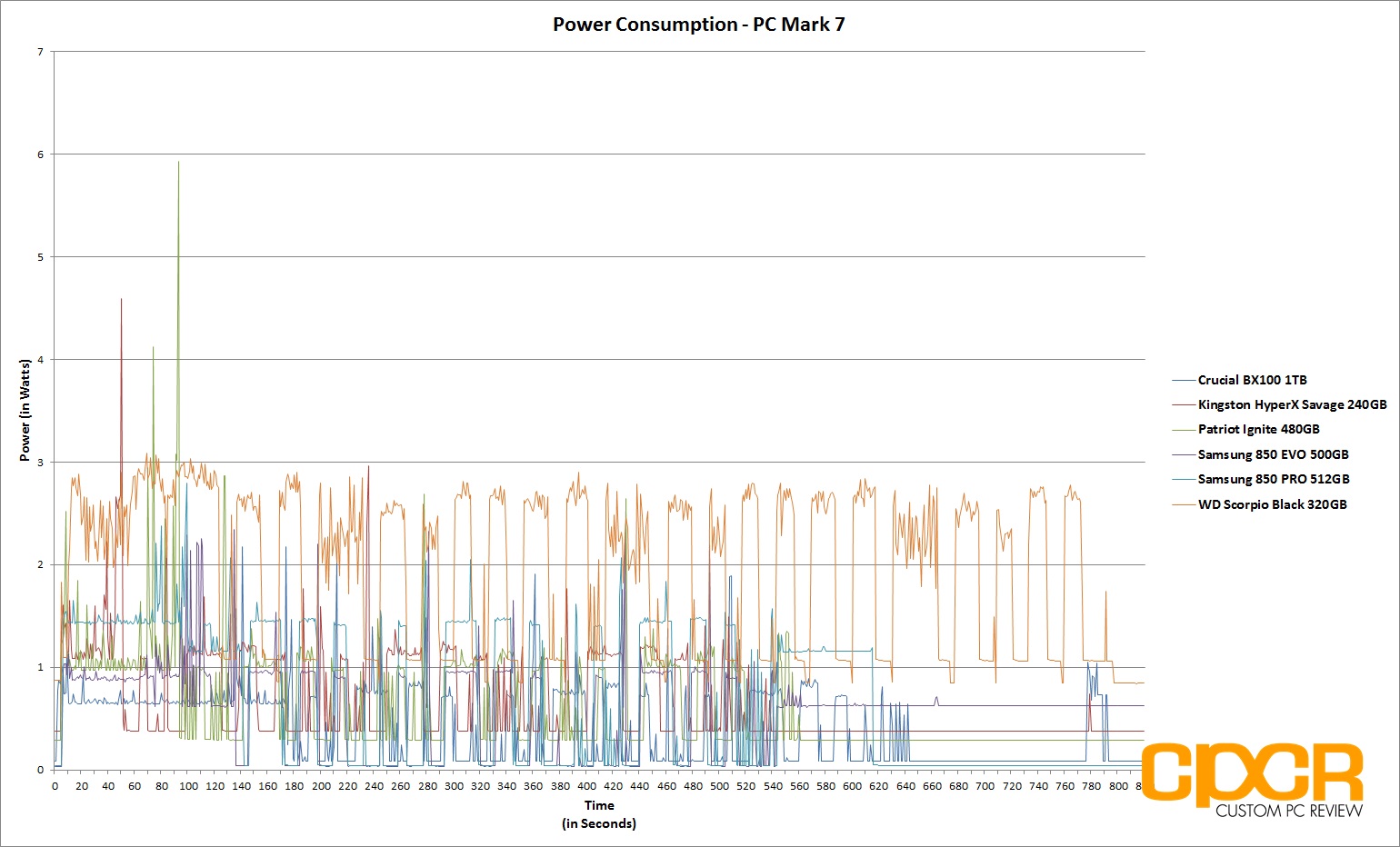
Task: Click the y-axis value 7
Action: pos(40,52)
